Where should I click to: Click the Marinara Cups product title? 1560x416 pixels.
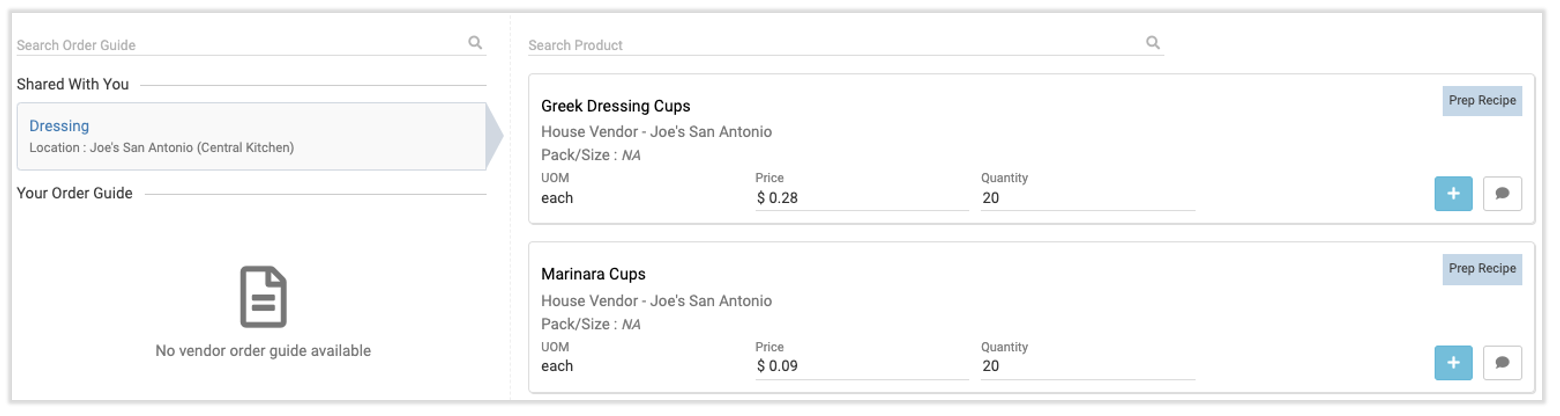(x=593, y=273)
